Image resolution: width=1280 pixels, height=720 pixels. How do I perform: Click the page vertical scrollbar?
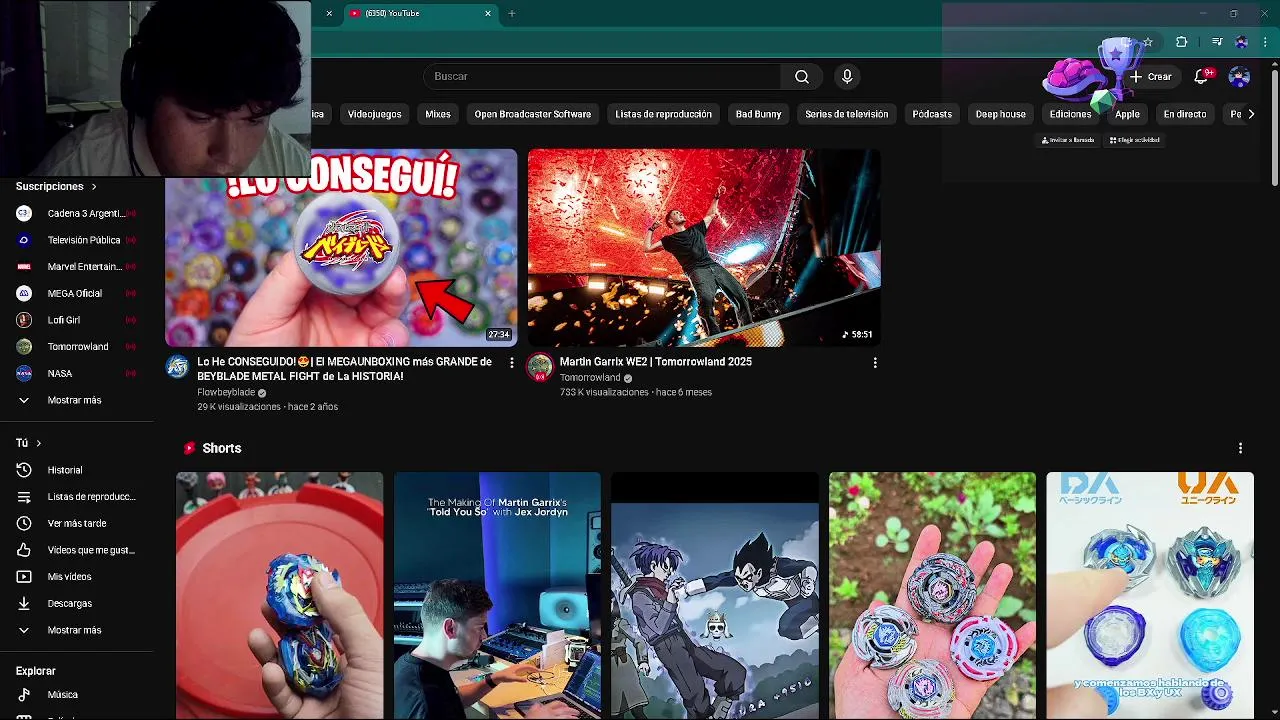tap(1274, 126)
